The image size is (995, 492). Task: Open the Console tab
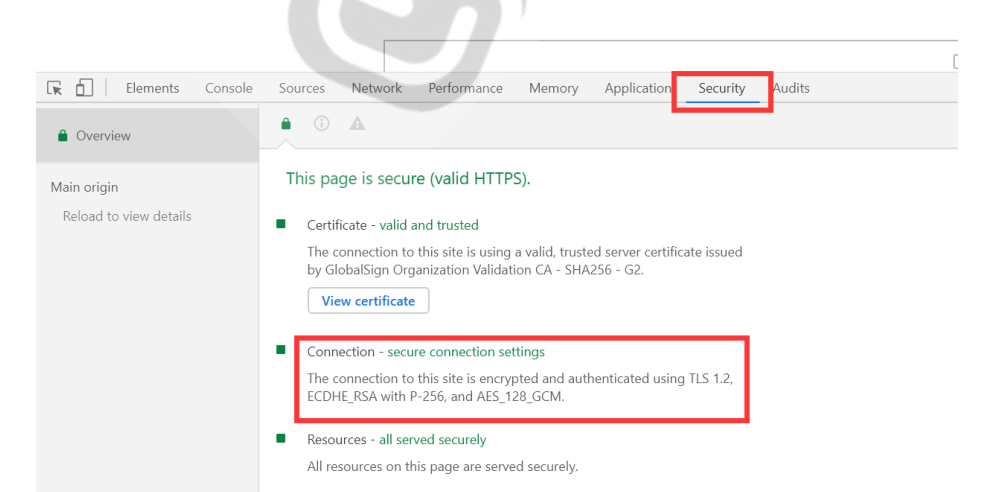pyautogui.click(x=229, y=88)
